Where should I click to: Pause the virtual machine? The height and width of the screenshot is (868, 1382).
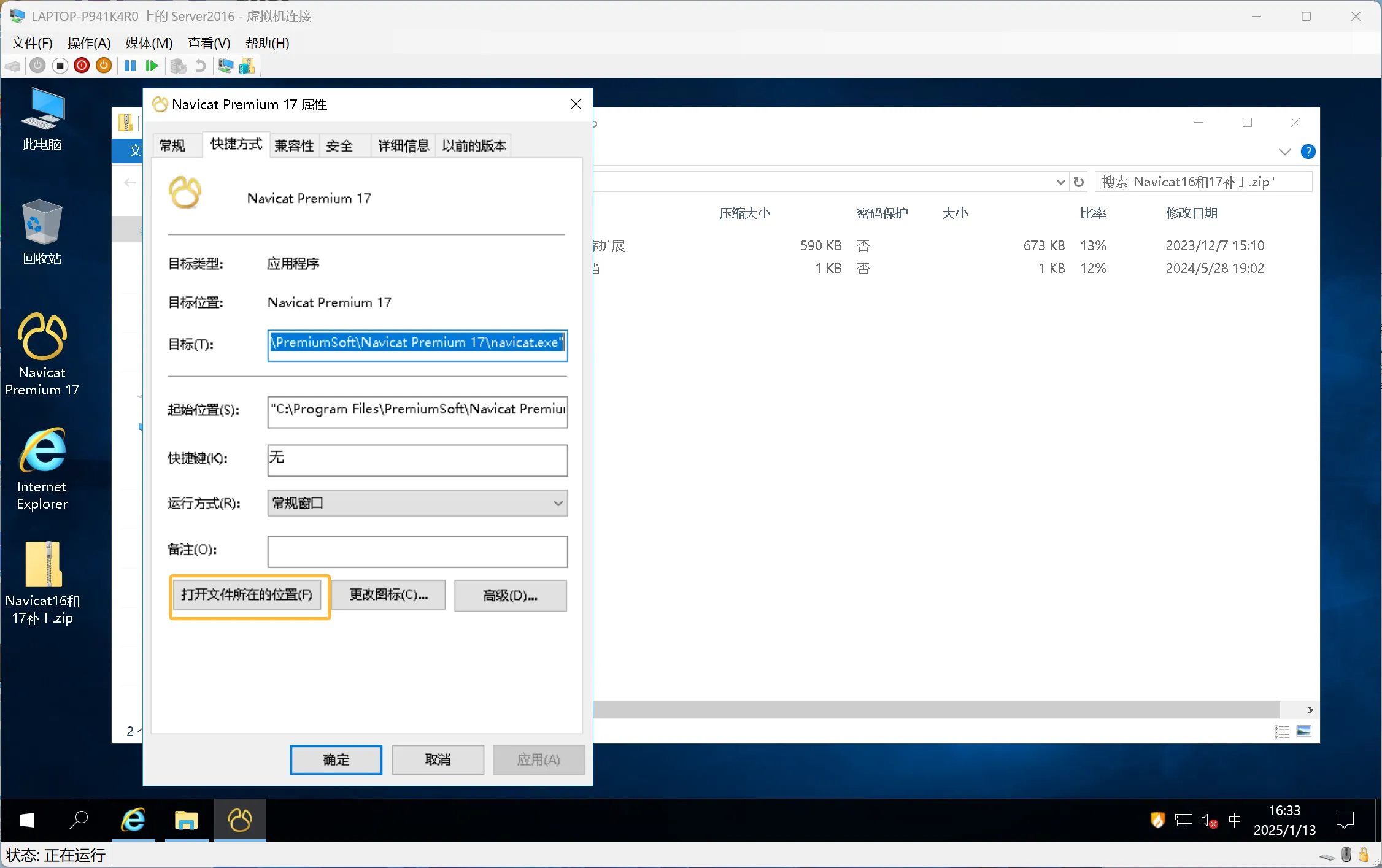[130, 66]
